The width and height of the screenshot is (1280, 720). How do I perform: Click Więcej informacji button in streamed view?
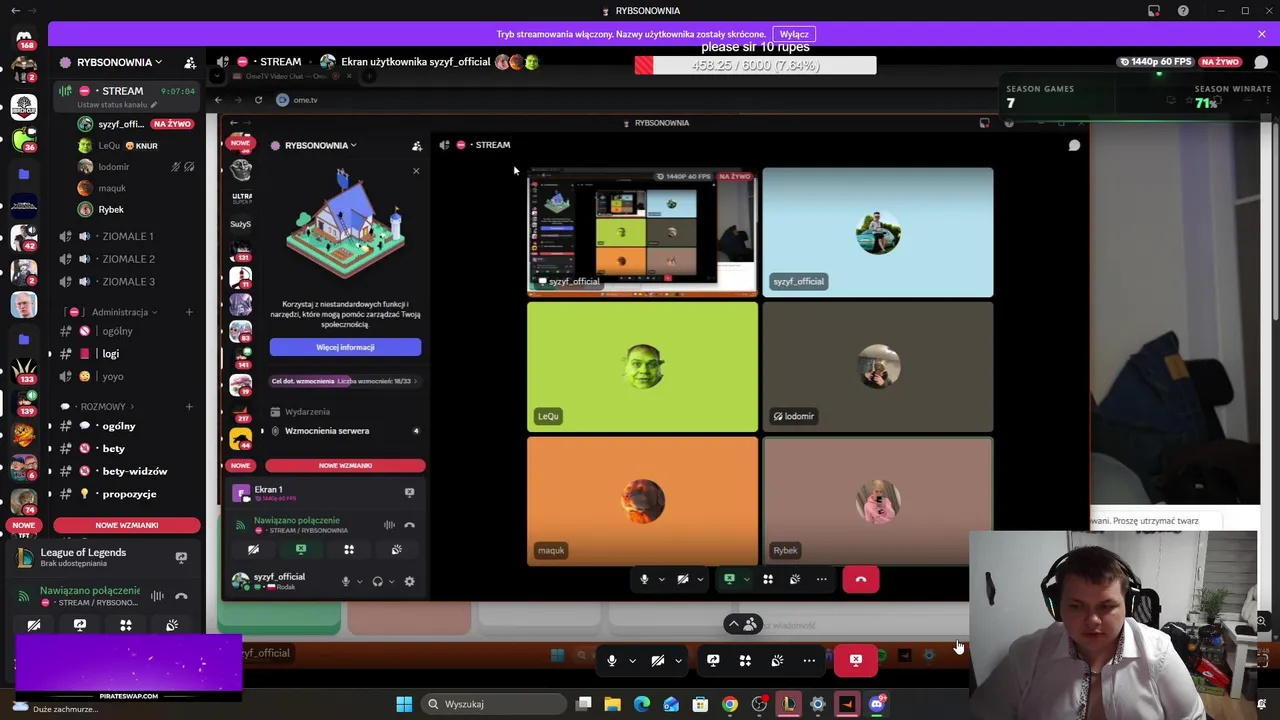(x=345, y=347)
